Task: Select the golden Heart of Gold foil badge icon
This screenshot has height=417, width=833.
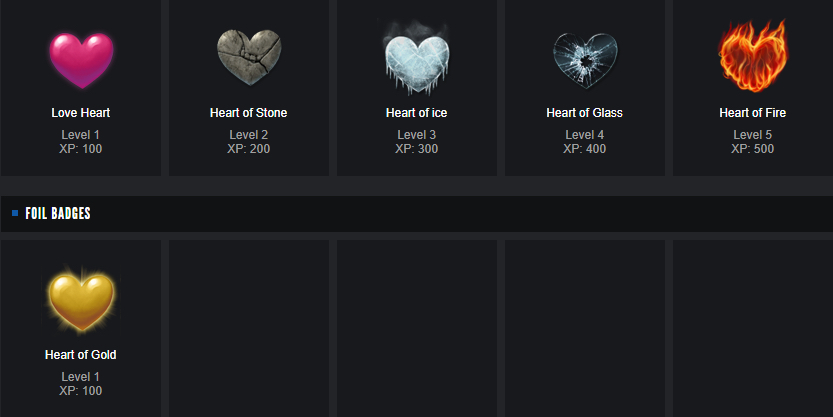Action: [81, 301]
